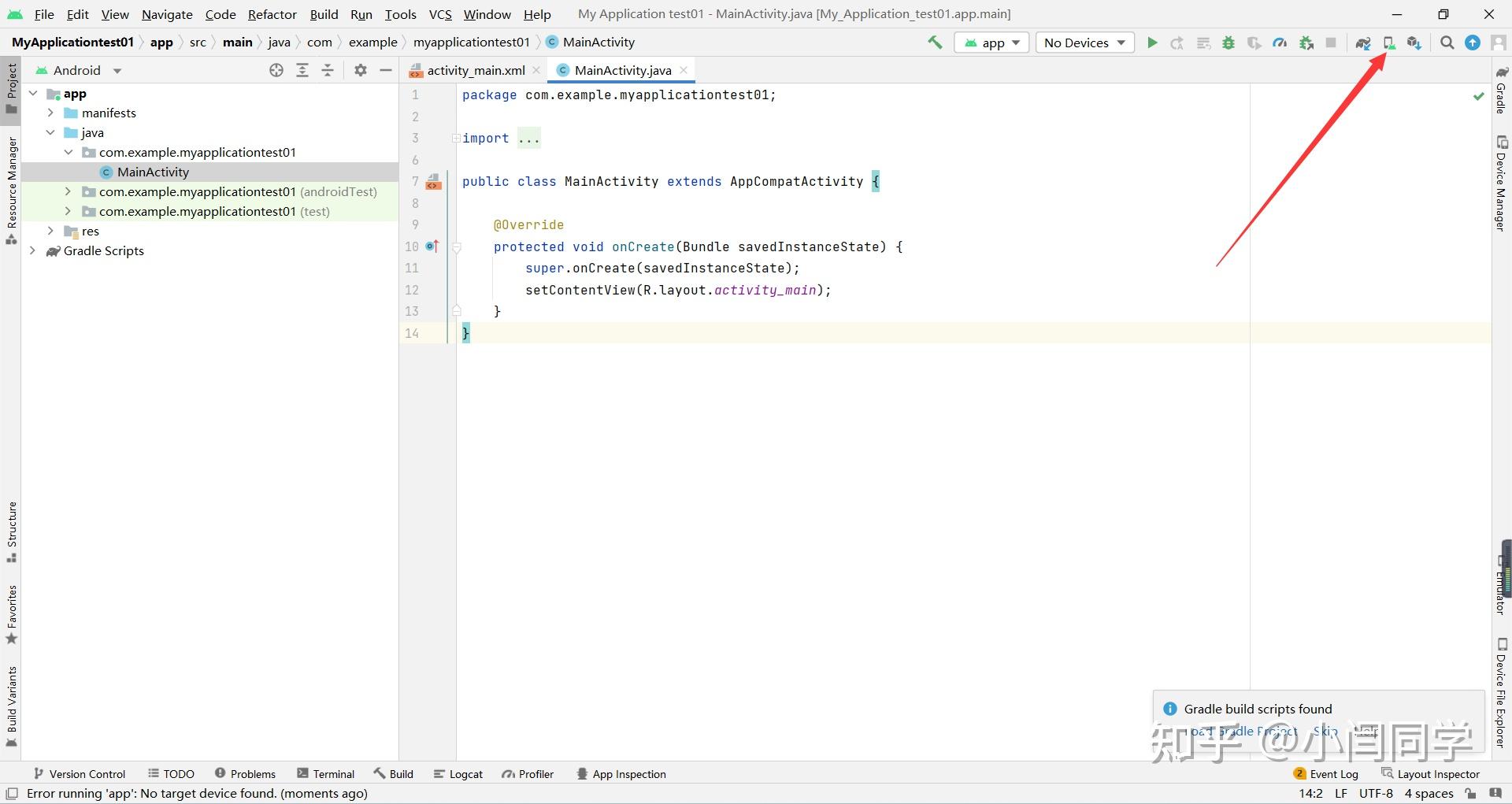Open the Tools menu
The height and width of the screenshot is (804, 1512).
pyautogui.click(x=400, y=14)
